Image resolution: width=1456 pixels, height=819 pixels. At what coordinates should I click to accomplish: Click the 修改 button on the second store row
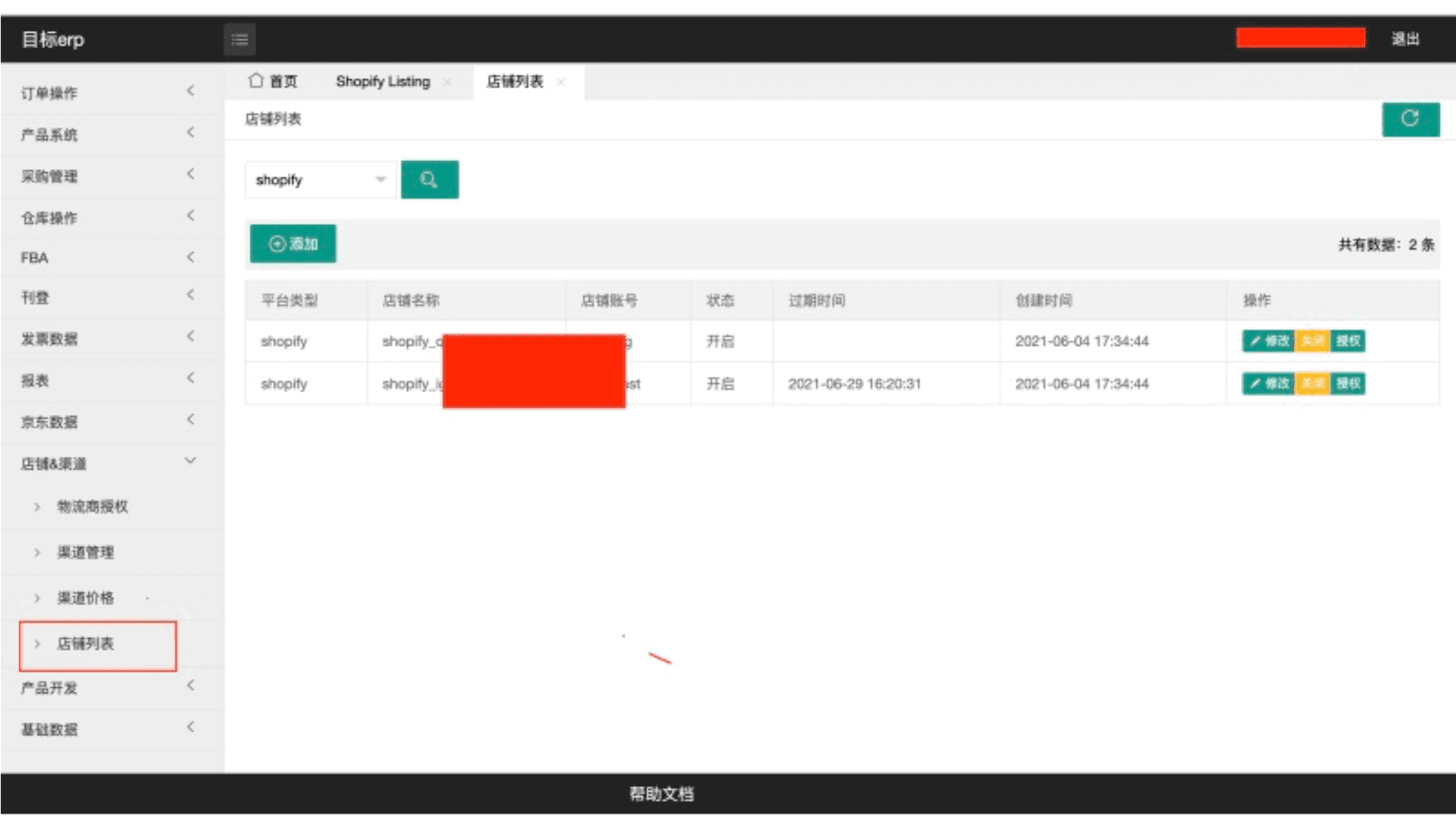point(1269,383)
